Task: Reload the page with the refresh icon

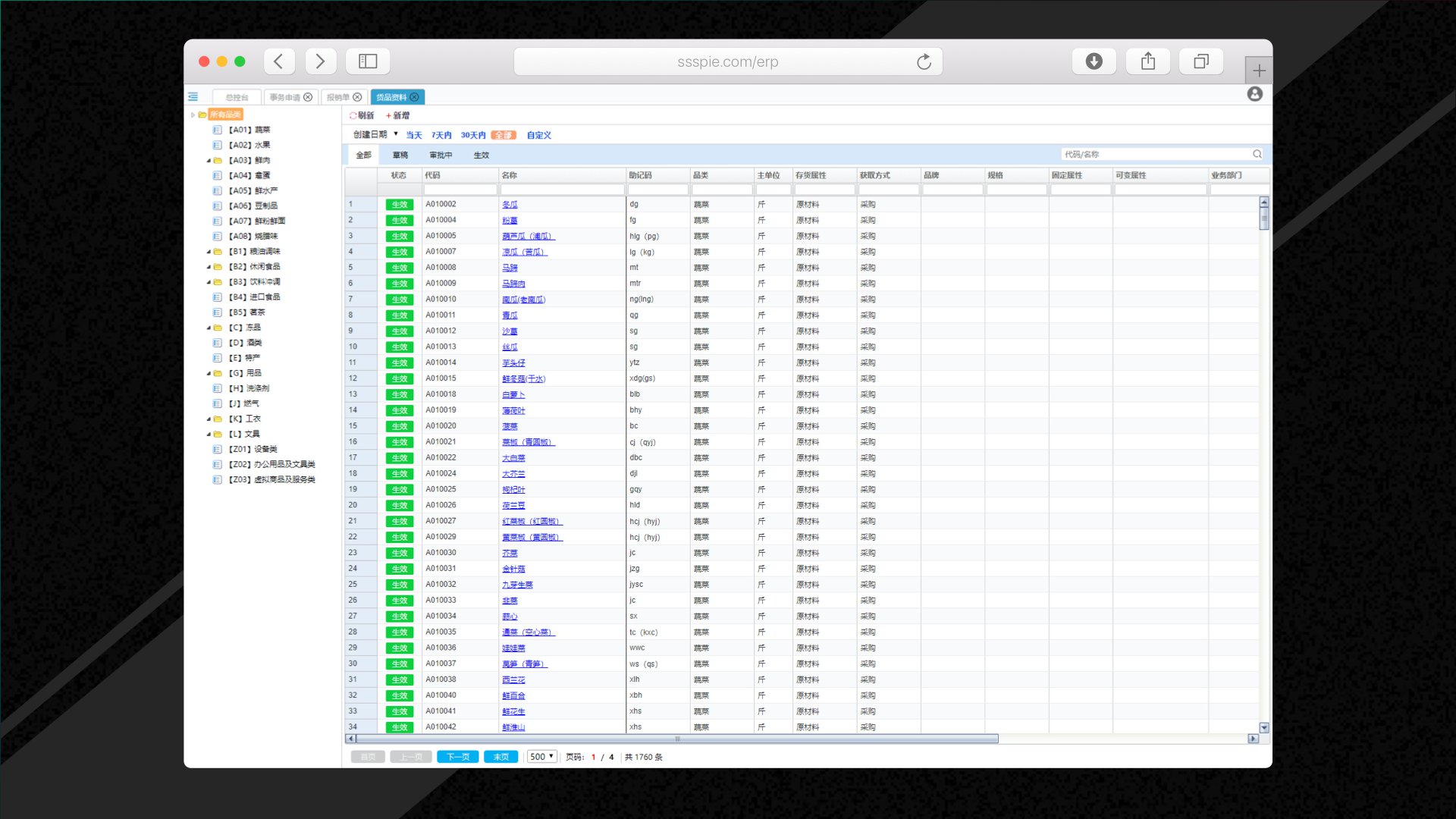Action: point(924,61)
